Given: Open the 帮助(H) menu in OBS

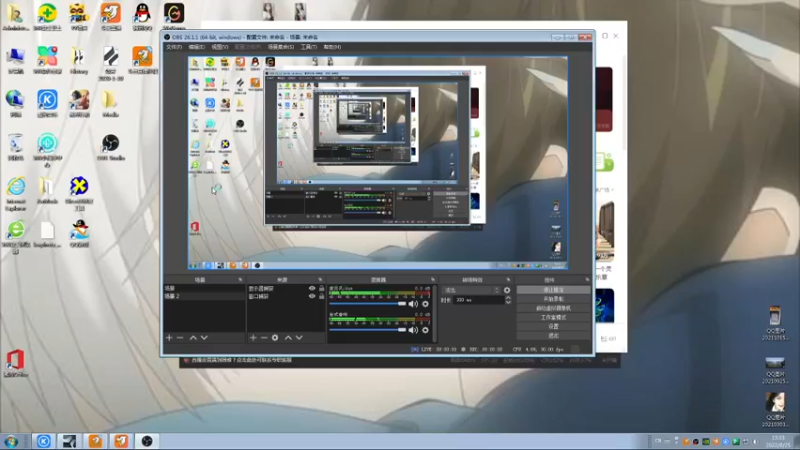Looking at the screenshot, I should tap(332, 47).
